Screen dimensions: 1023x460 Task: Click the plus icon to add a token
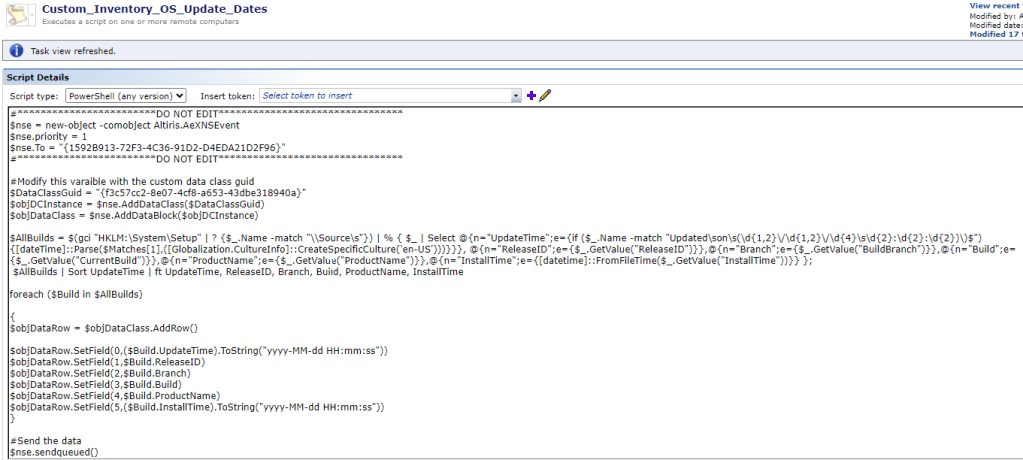coord(531,96)
